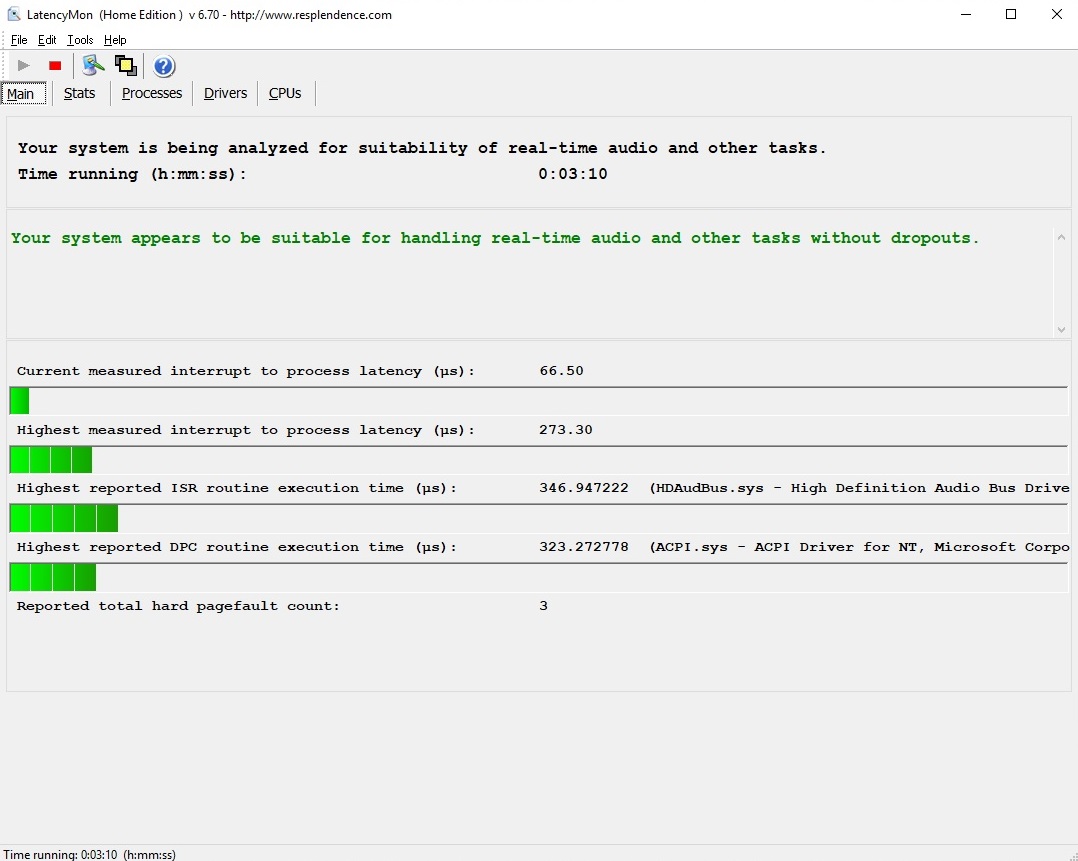Click the 273.30 highest latency value
The image size is (1078, 861).
pos(566,430)
